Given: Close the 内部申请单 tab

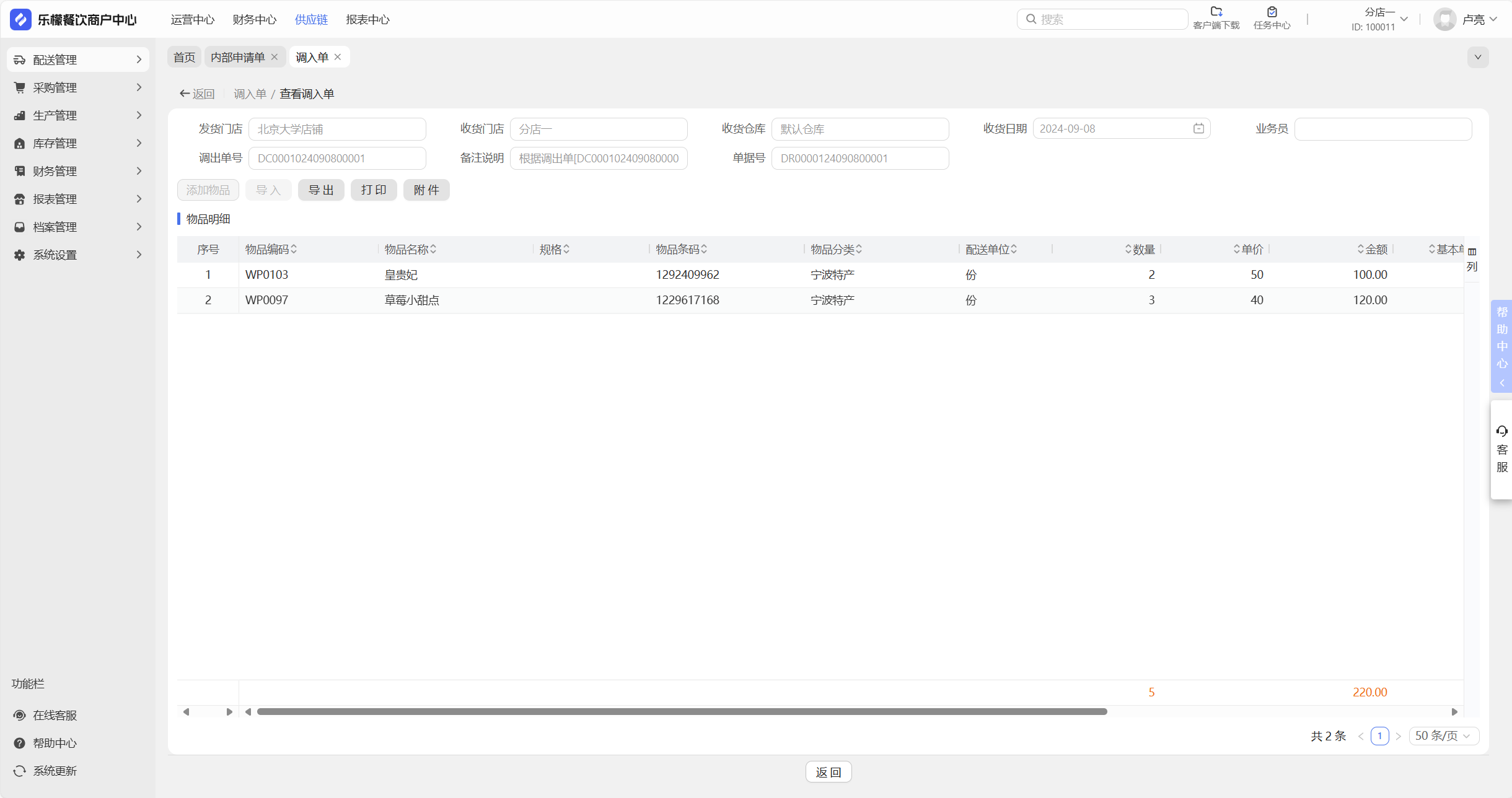Looking at the screenshot, I should click(x=275, y=57).
